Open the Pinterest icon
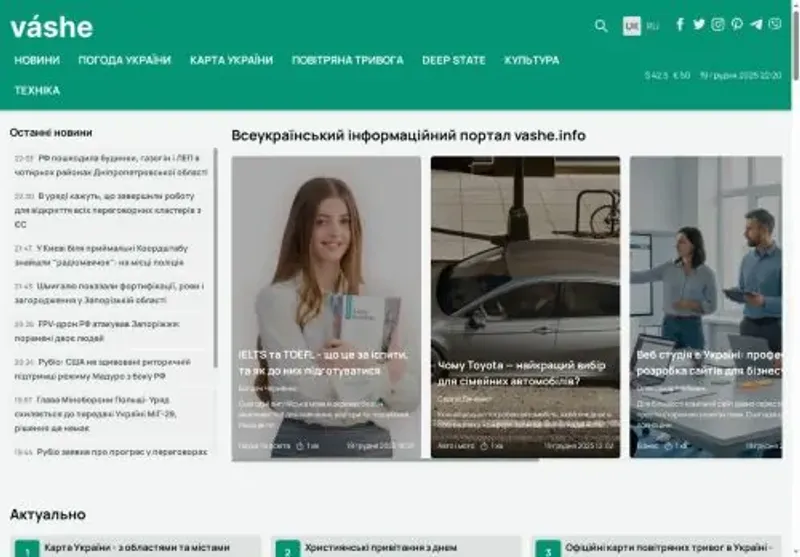 point(737,24)
